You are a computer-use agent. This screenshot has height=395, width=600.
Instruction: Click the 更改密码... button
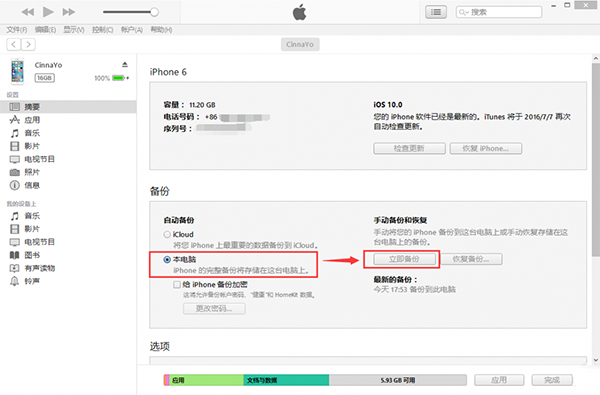coord(214,308)
